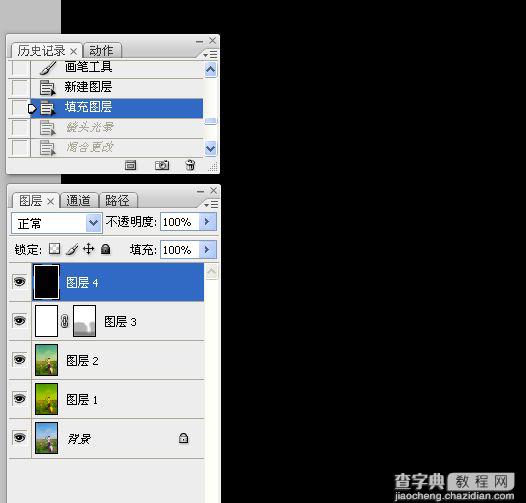This screenshot has width=526, height=503.
Task: Hide the 背景 layer
Action: tap(19, 437)
